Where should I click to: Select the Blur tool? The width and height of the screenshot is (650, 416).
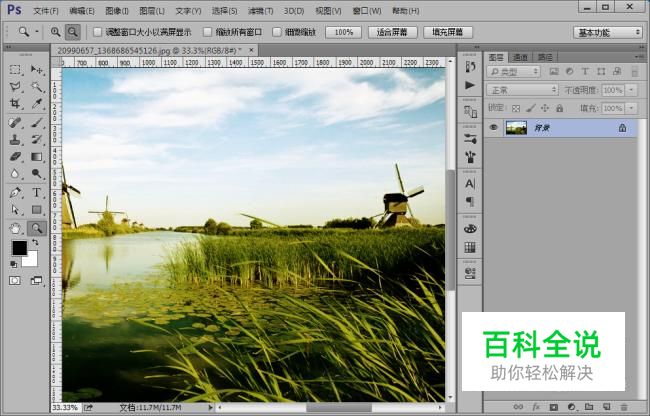[x=15, y=174]
